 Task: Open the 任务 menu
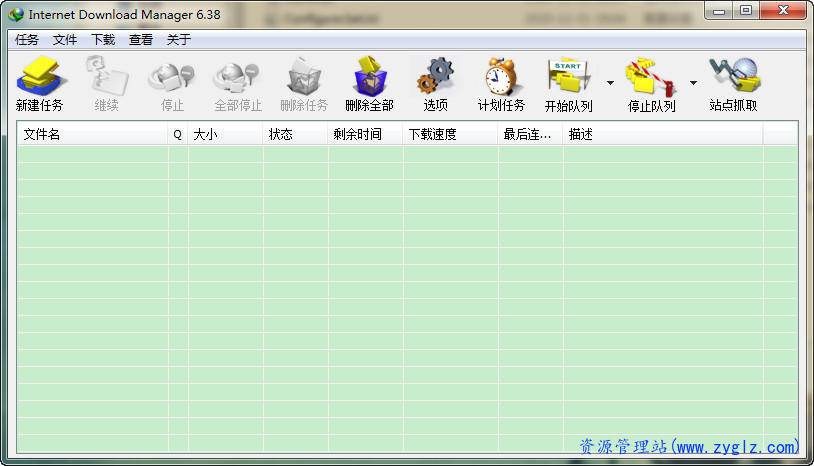[x=26, y=39]
